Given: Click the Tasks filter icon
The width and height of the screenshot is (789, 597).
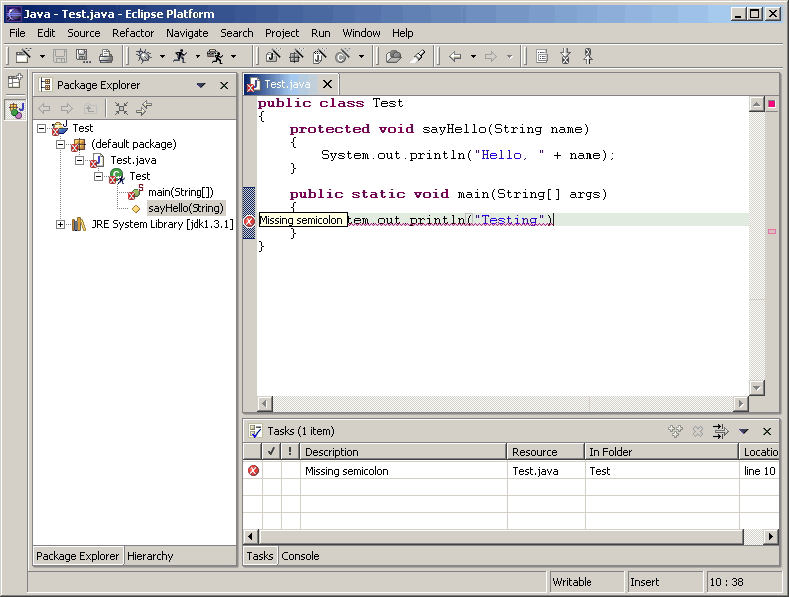Looking at the screenshot, I should (x=720, y=431).
